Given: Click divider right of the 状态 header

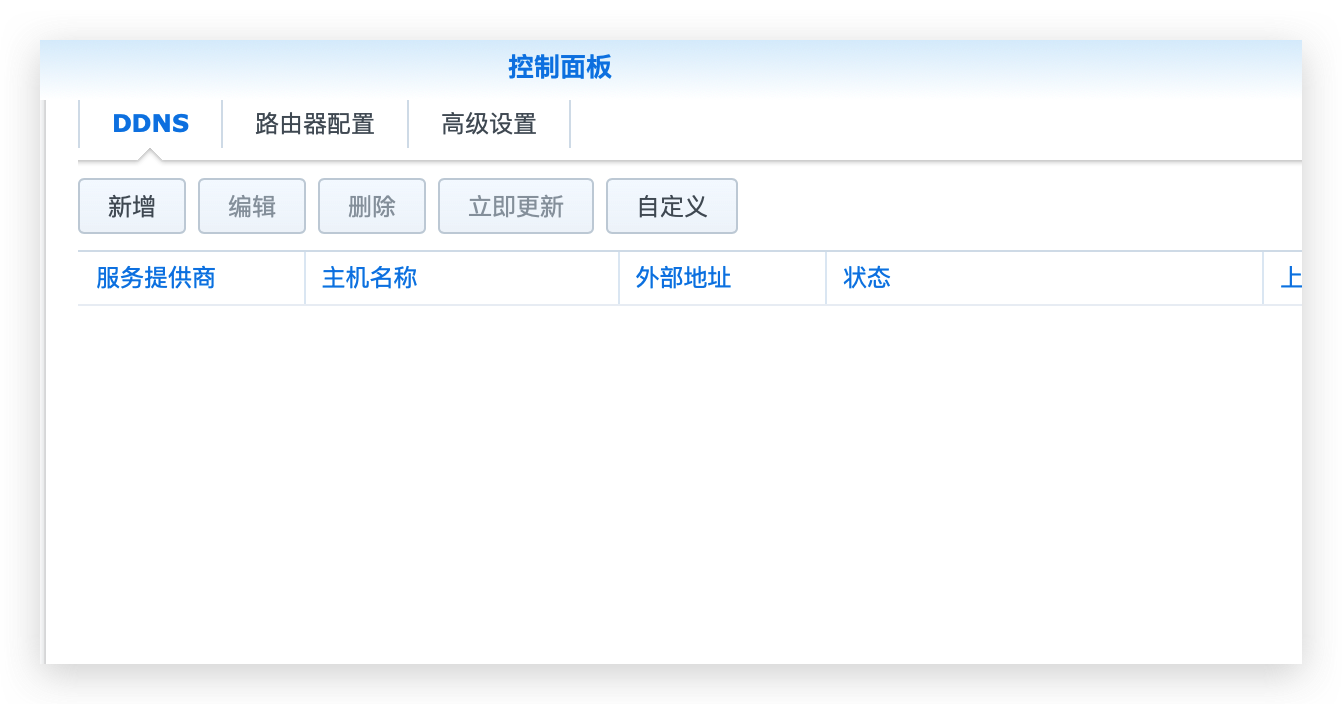Looking at the screenshot, I should tap(1263, 278).
